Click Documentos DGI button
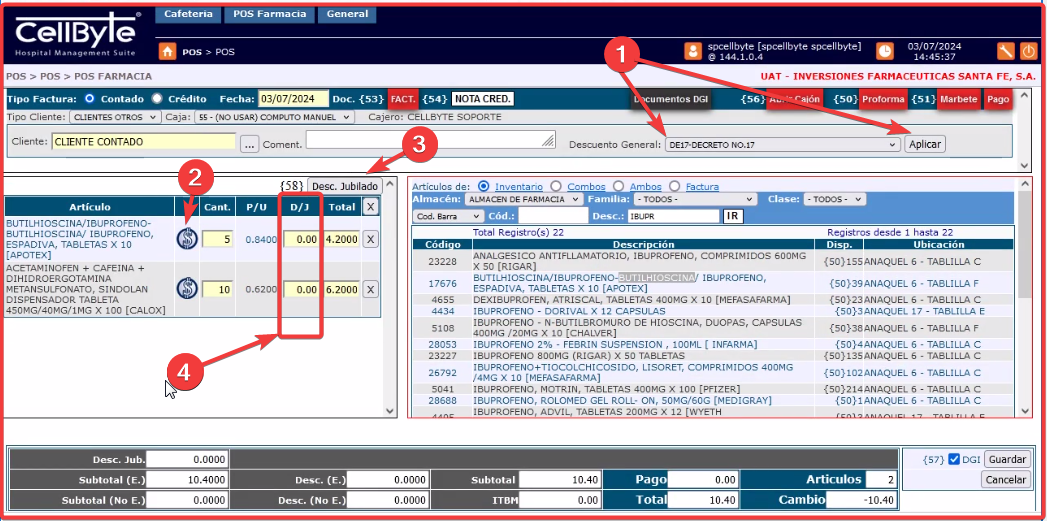 pyautogui.click(x=671, y=100)
